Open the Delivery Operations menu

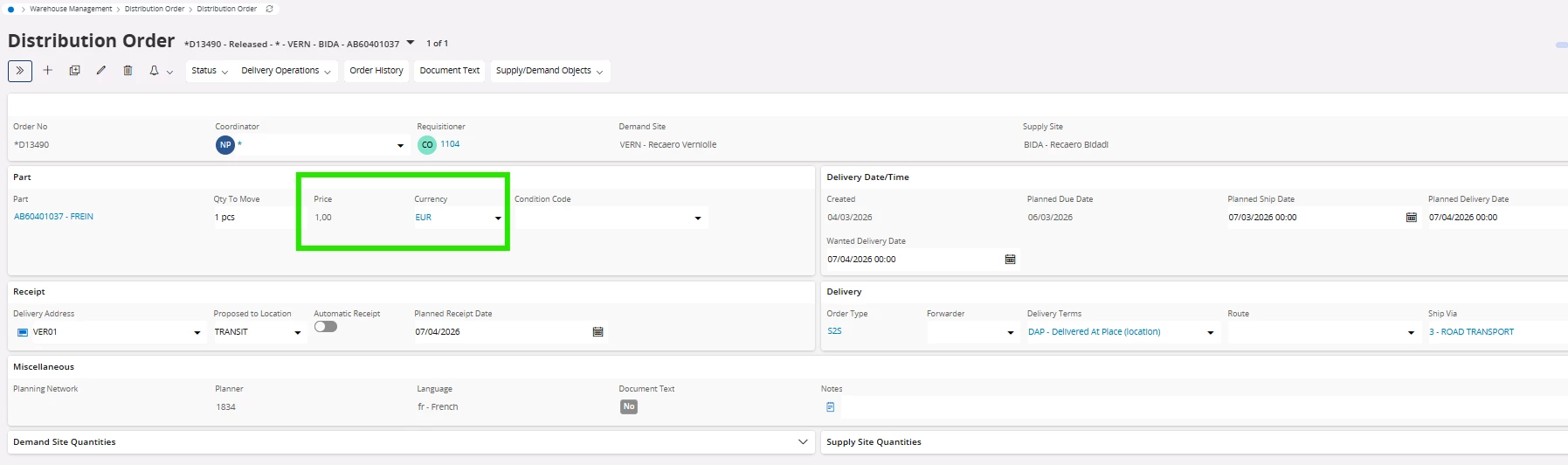point(286,71)
